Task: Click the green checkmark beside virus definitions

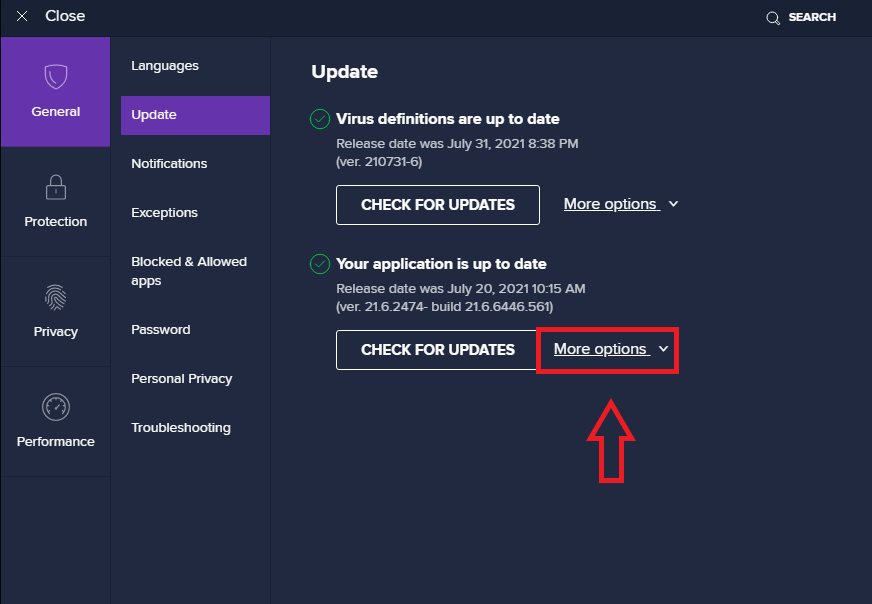Action: click(319, 118)
